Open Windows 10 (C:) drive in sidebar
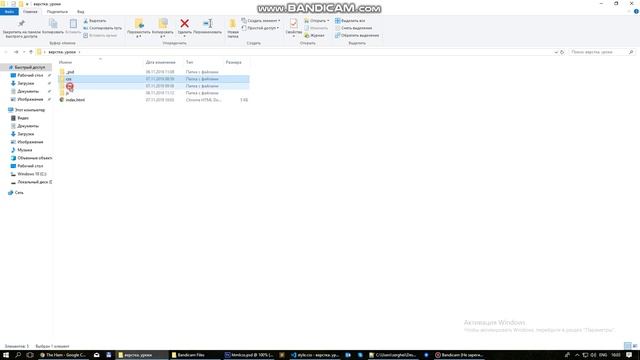The image size is (640, 360). point(31,174)
